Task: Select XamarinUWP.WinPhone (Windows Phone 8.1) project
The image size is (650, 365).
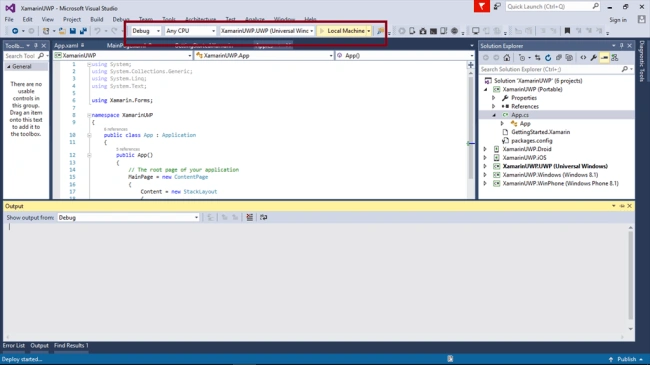Action: coord(560,183)
